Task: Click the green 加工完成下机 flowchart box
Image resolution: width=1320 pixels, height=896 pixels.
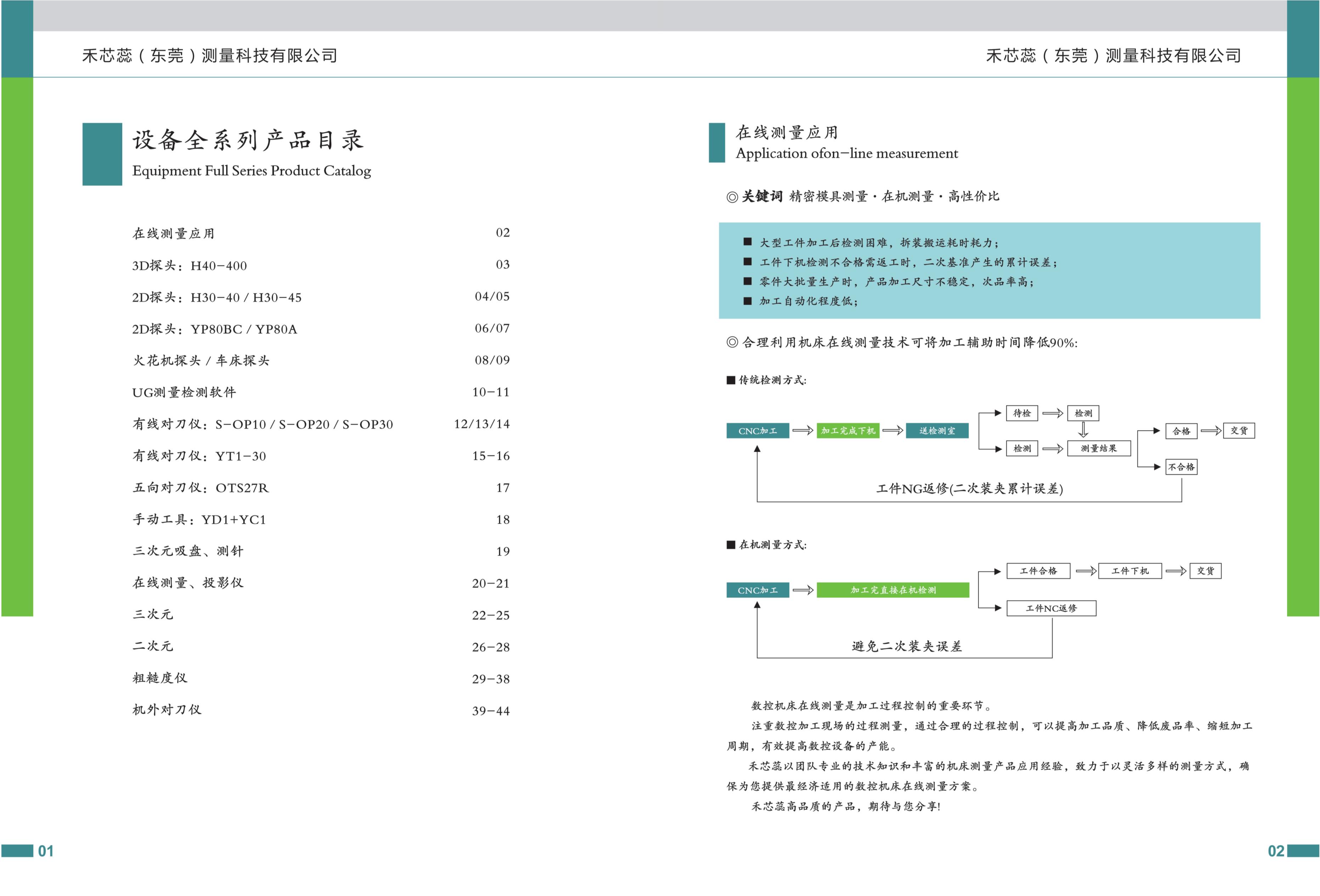Action: (848, 431)
